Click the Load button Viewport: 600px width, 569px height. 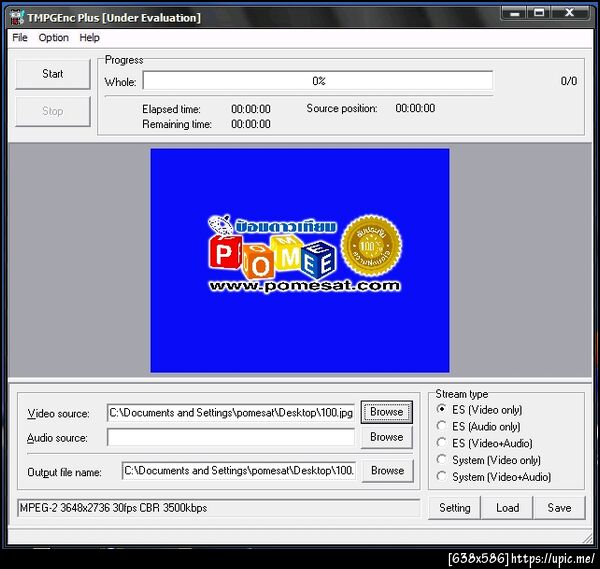[507, 508]
